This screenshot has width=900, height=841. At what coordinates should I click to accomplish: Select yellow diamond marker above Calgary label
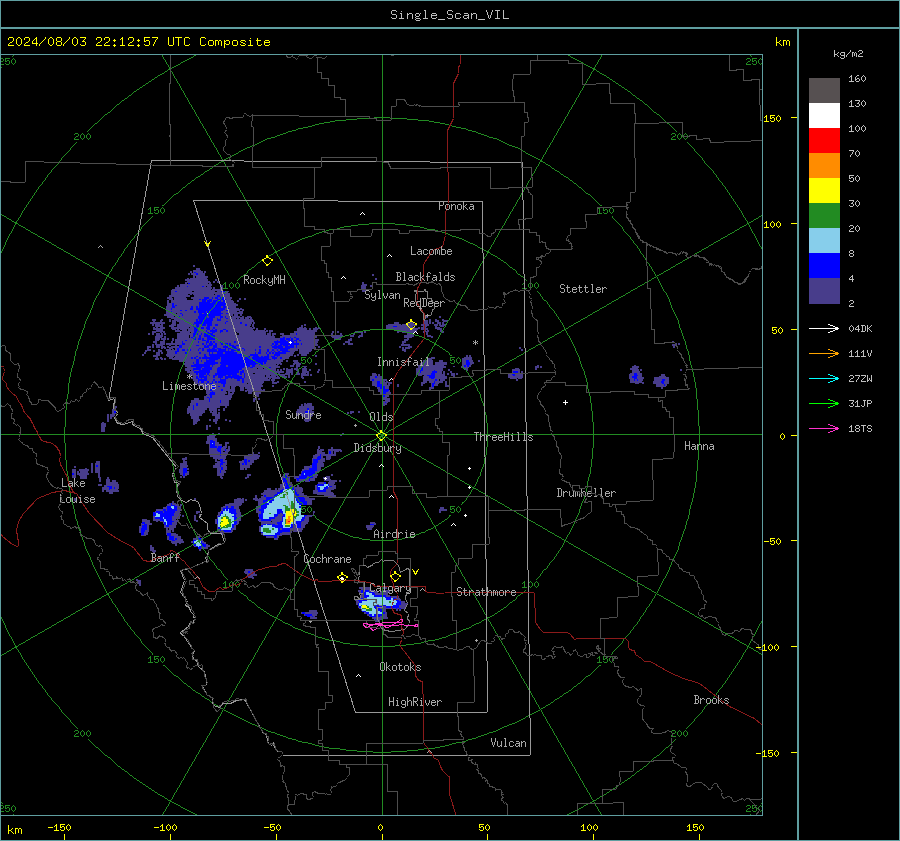coord(395,576)
